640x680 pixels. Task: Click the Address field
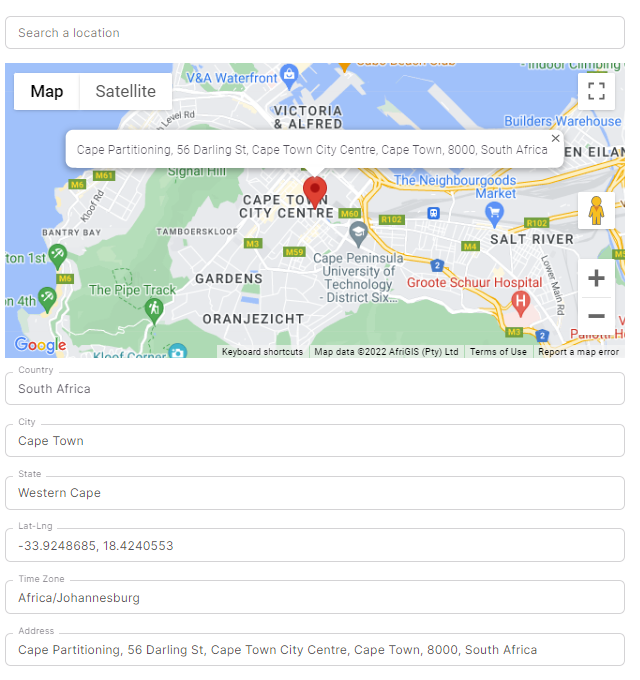(x=315, y=650)
